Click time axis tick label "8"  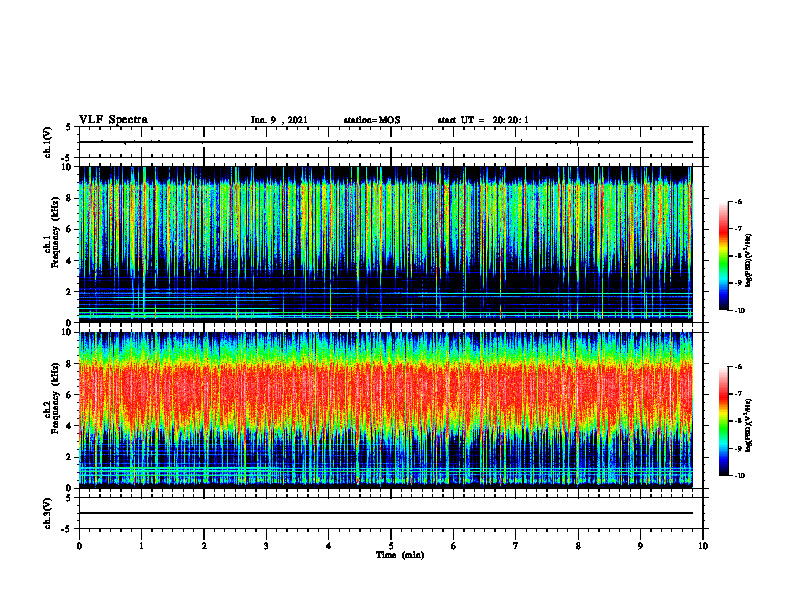[578, 546]
